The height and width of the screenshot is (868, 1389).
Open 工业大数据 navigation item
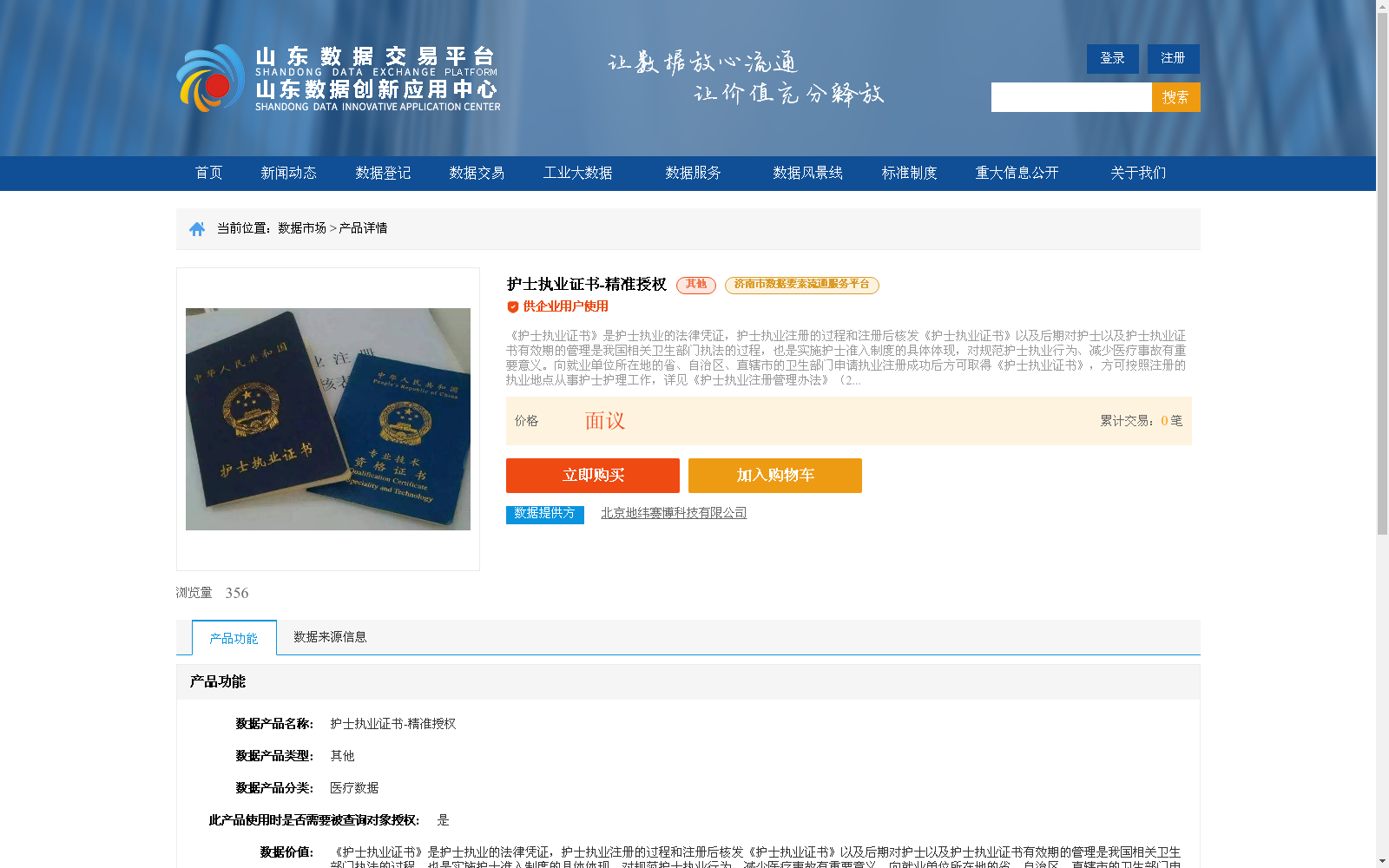click(x=578, y=173)
